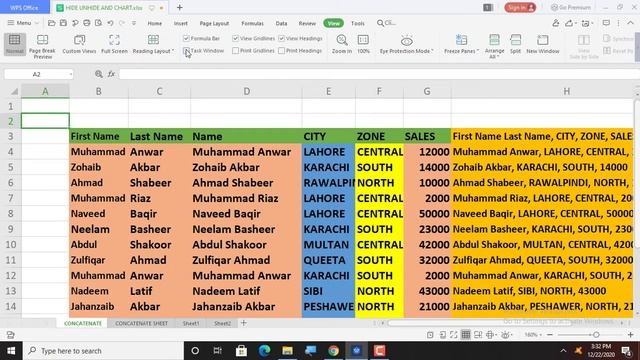The height and width of the screenshot is (360, 640).
Task: Click the undo icon
Action: click(110, 23)
